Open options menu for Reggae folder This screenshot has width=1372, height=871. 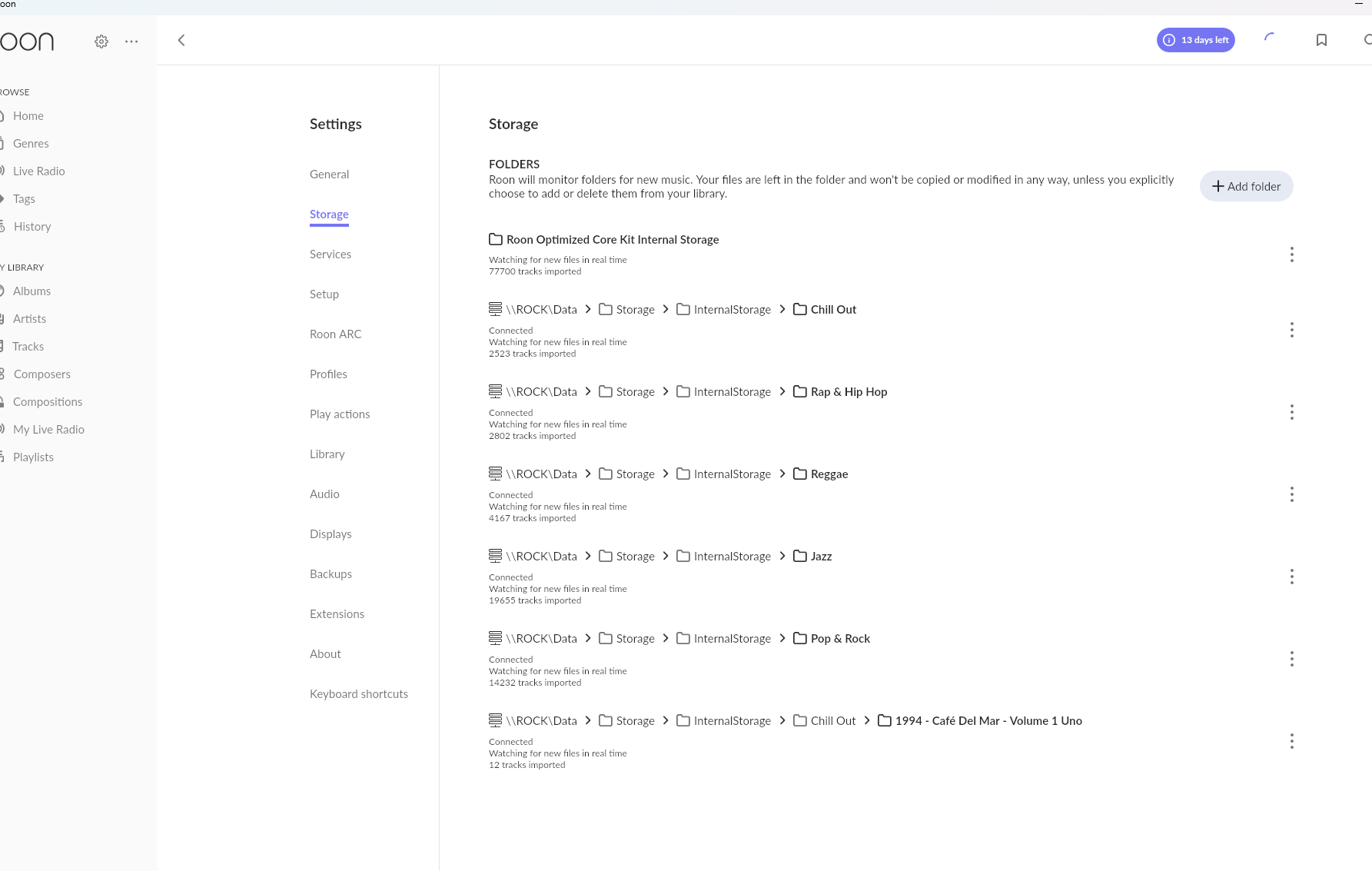coord(1292,494)
